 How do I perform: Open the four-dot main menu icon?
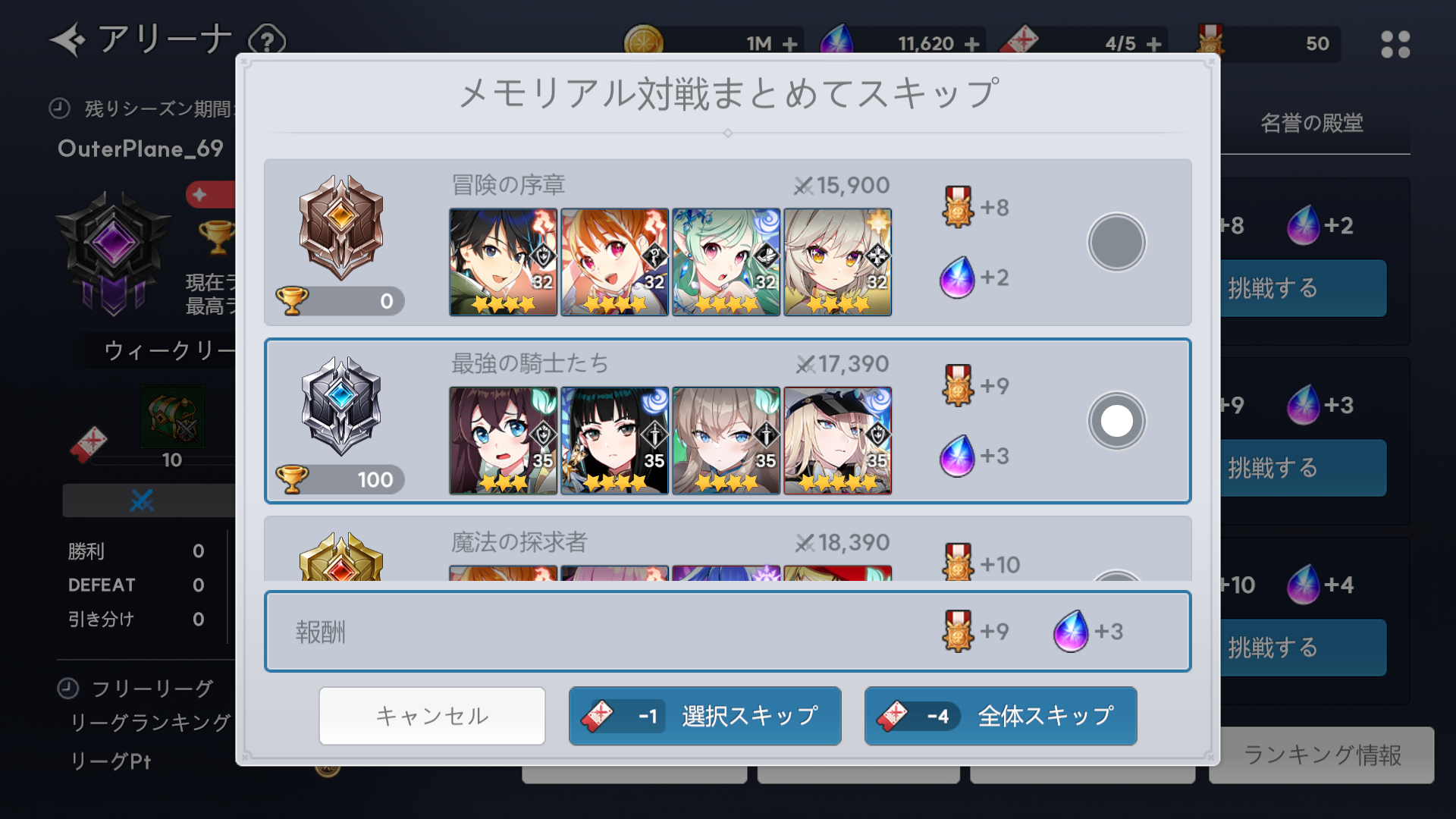pos(1395,44)
